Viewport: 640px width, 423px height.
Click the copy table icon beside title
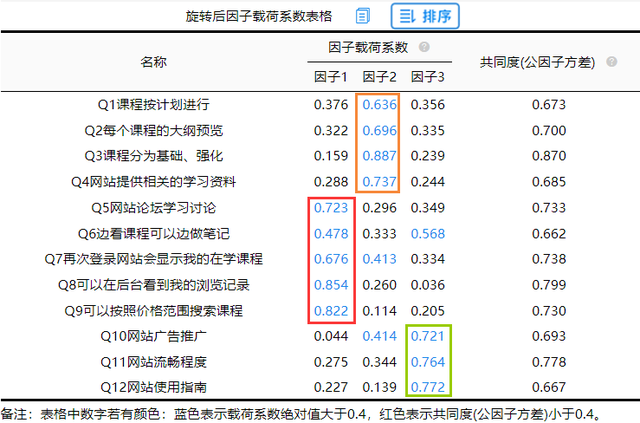(362, 16)
